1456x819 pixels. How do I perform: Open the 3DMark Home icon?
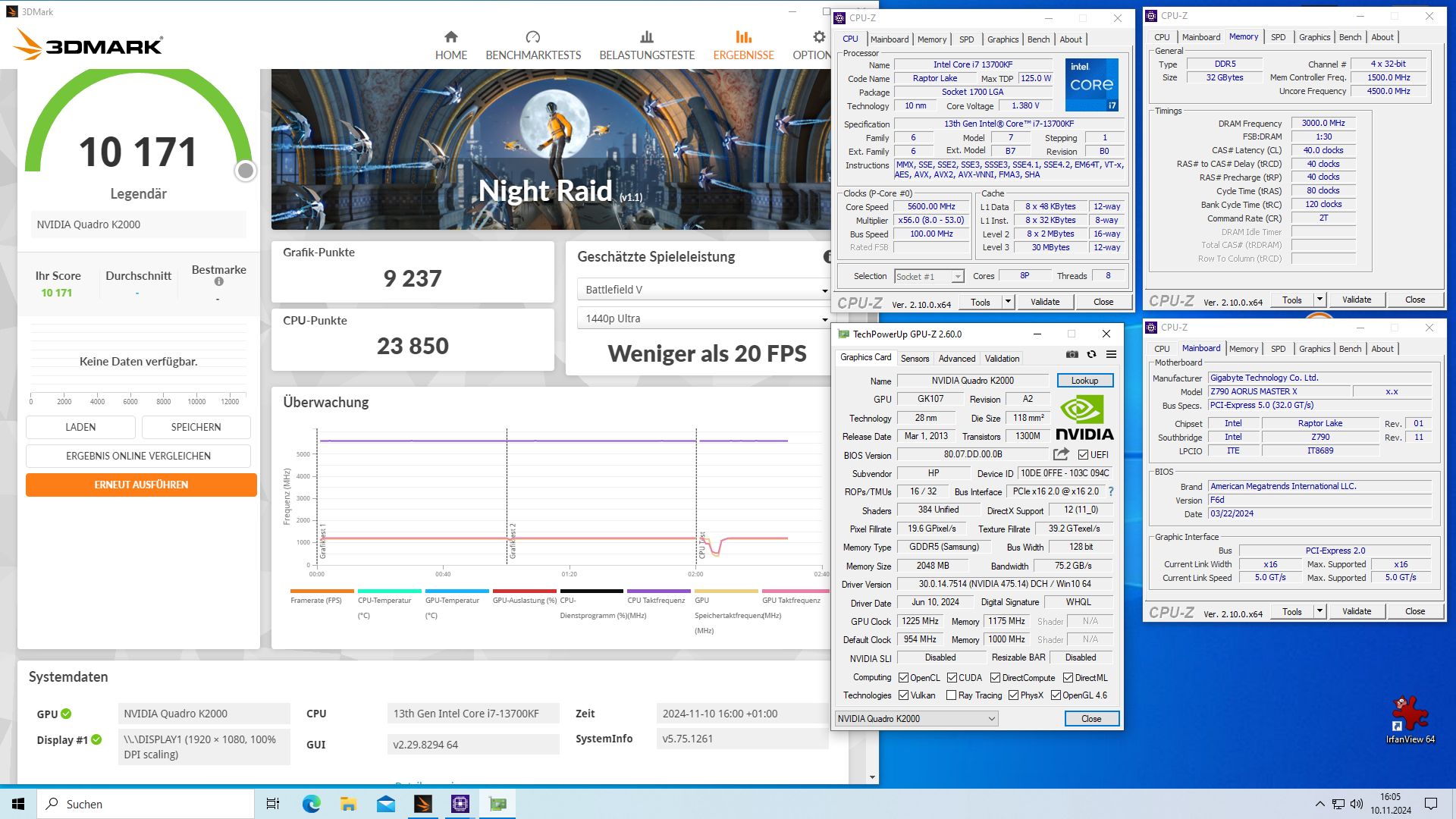[451, 36]
